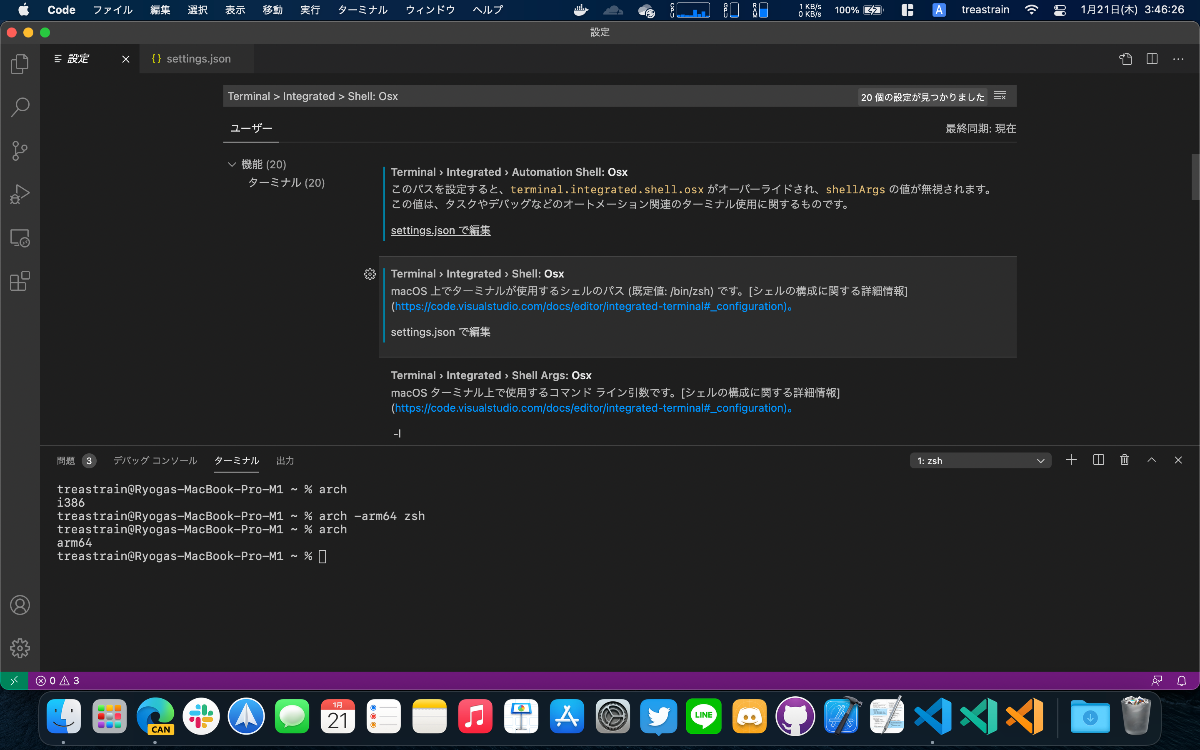Open the Search view in activity bar
The image size is (1200, 750).
tap(19, 107)
